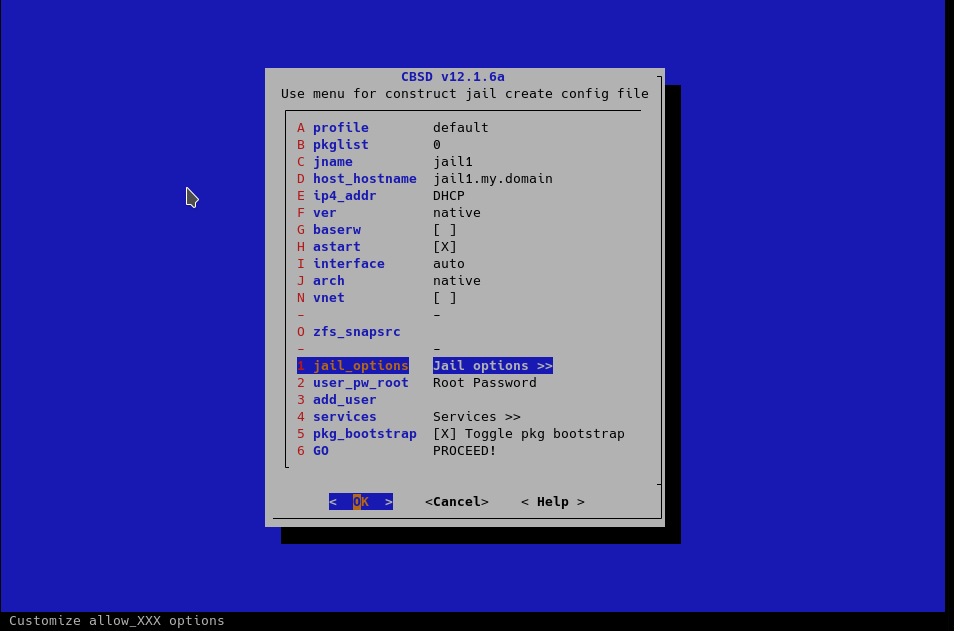Select user_pw_root entry
This screenshot has width=954, height=631.
tap(361, 383)
